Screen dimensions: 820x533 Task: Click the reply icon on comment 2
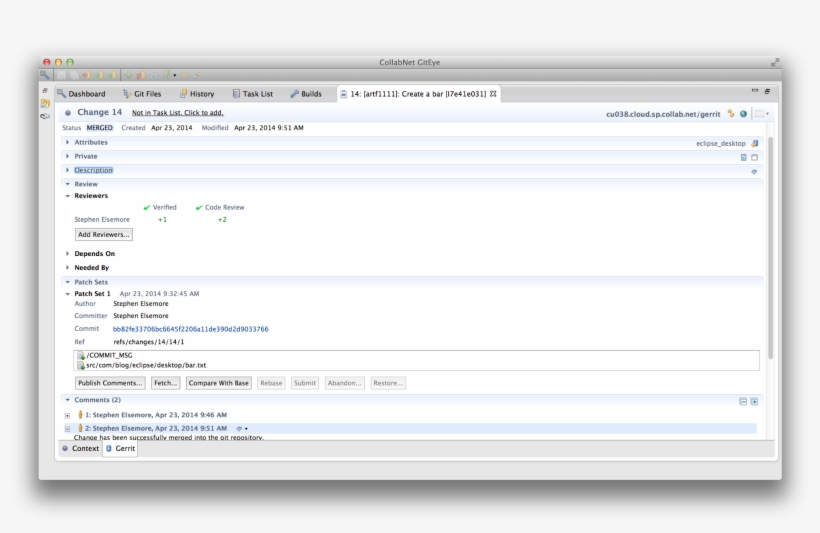pyautogui.click(x=238, y=428)
